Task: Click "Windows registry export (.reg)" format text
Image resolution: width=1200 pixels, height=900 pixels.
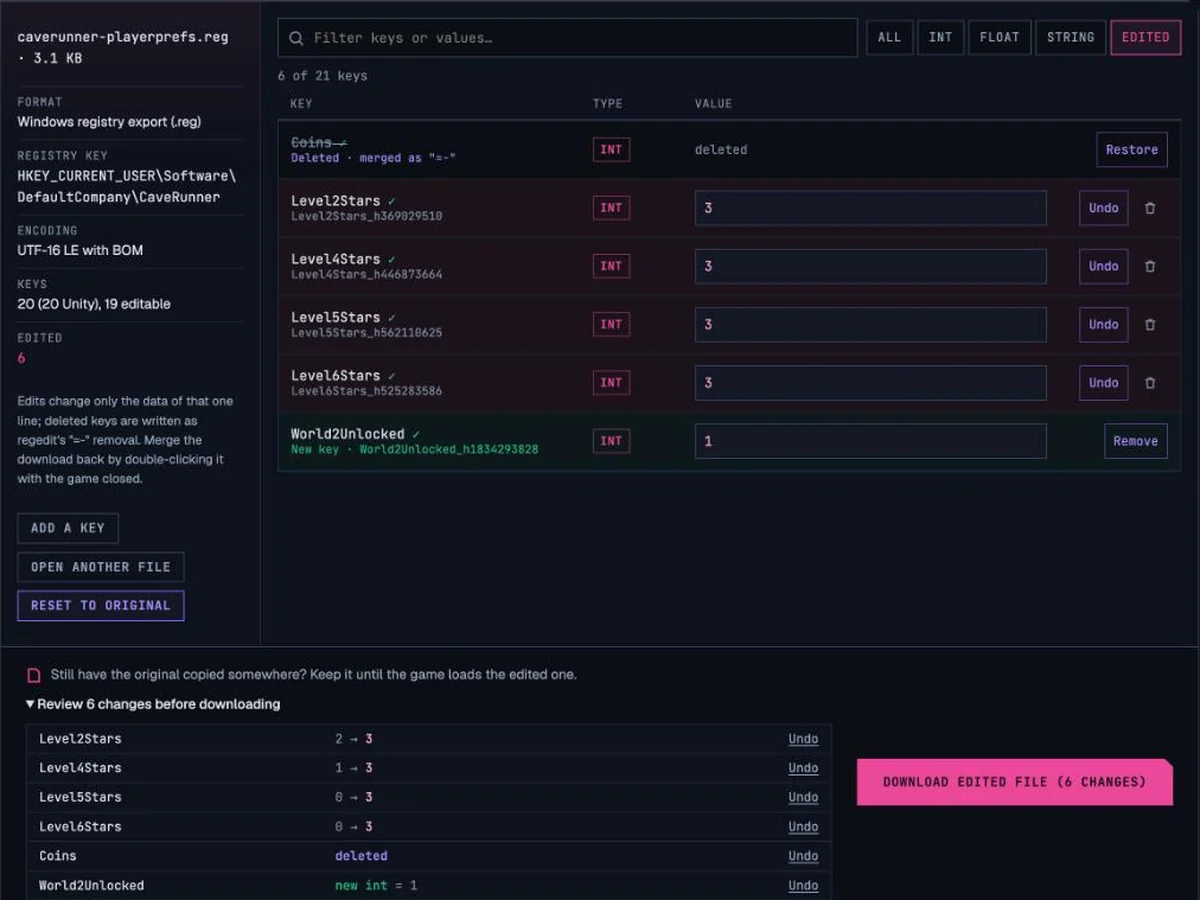Action: pyautogui.click(x=109, y=122)
